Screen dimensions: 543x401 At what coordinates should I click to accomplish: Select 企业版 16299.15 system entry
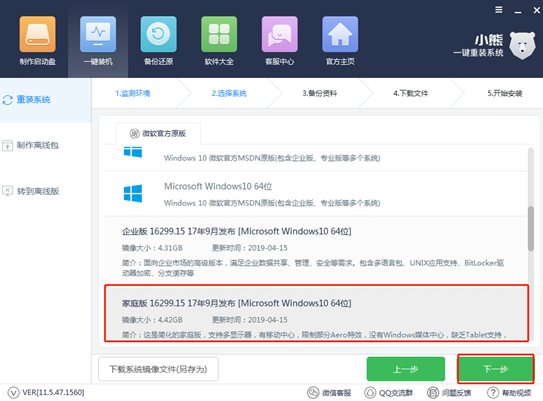317,251
